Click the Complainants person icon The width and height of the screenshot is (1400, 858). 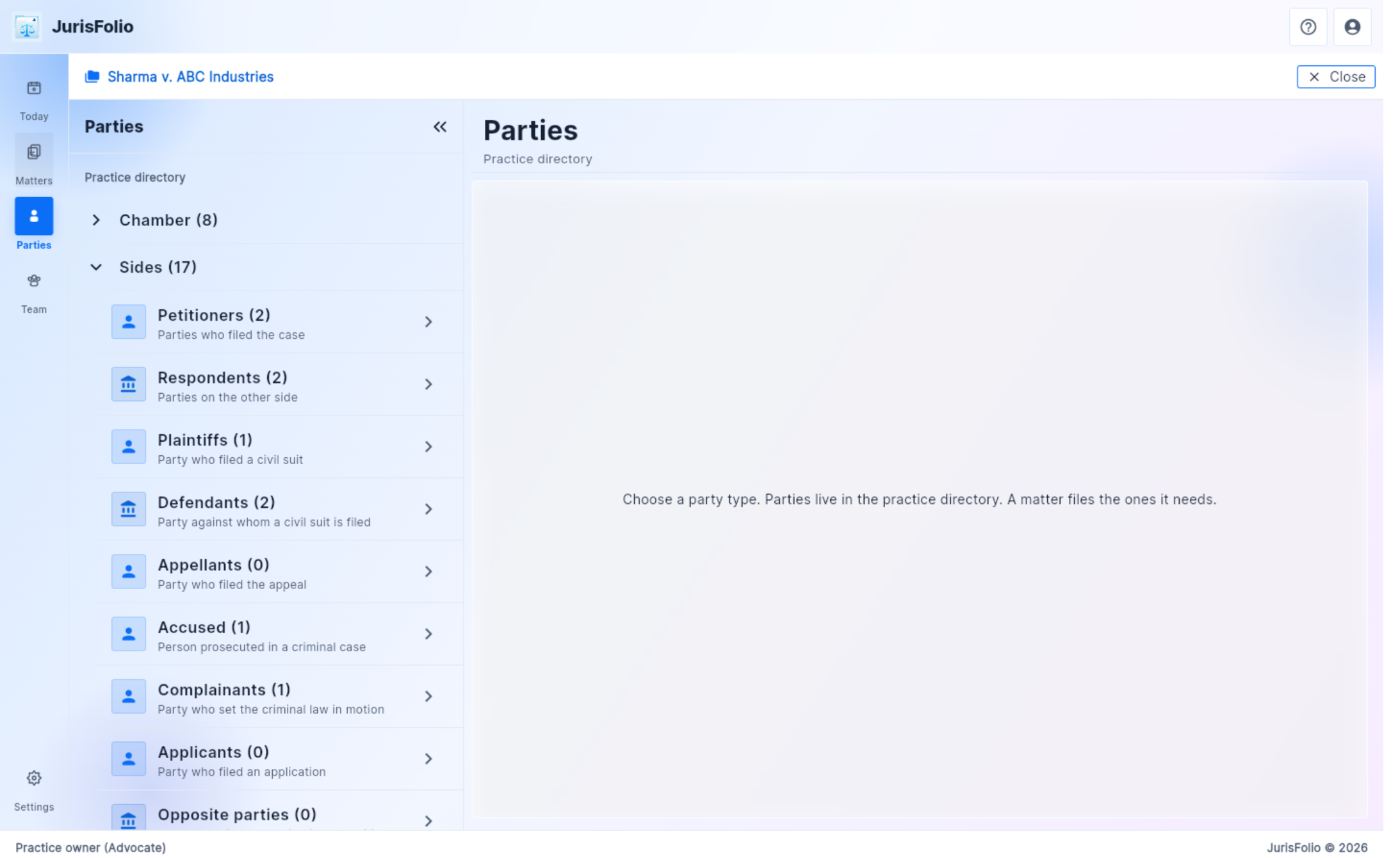(x=128, y=696)
